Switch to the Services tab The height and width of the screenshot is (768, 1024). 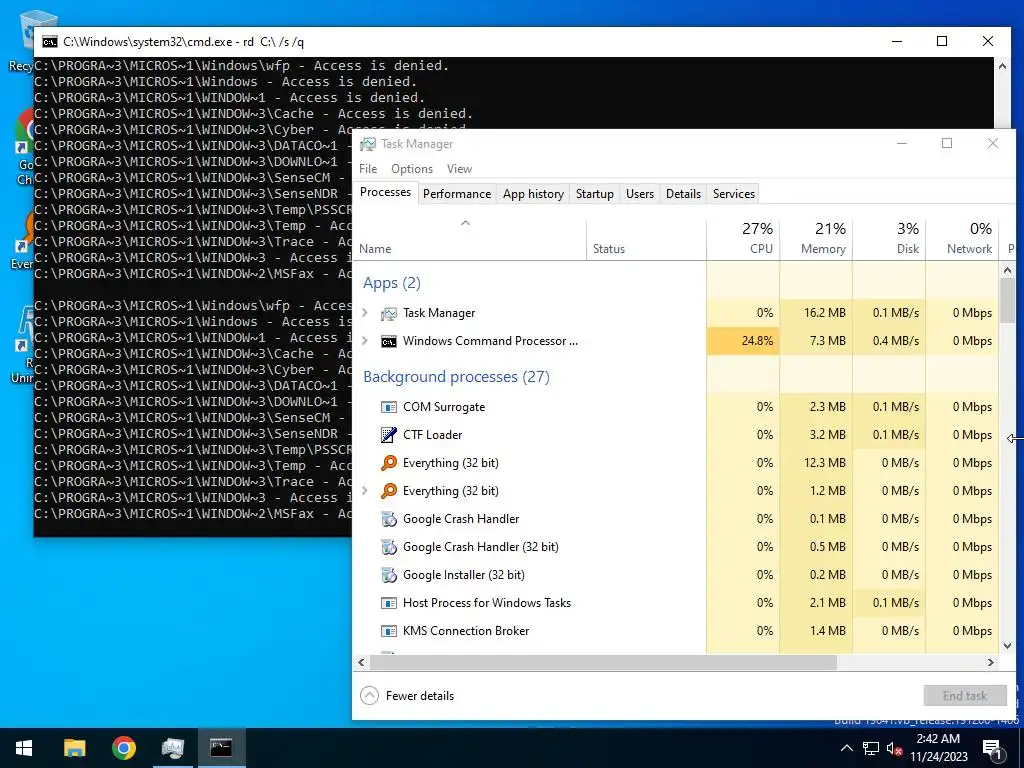coord(734,194)
